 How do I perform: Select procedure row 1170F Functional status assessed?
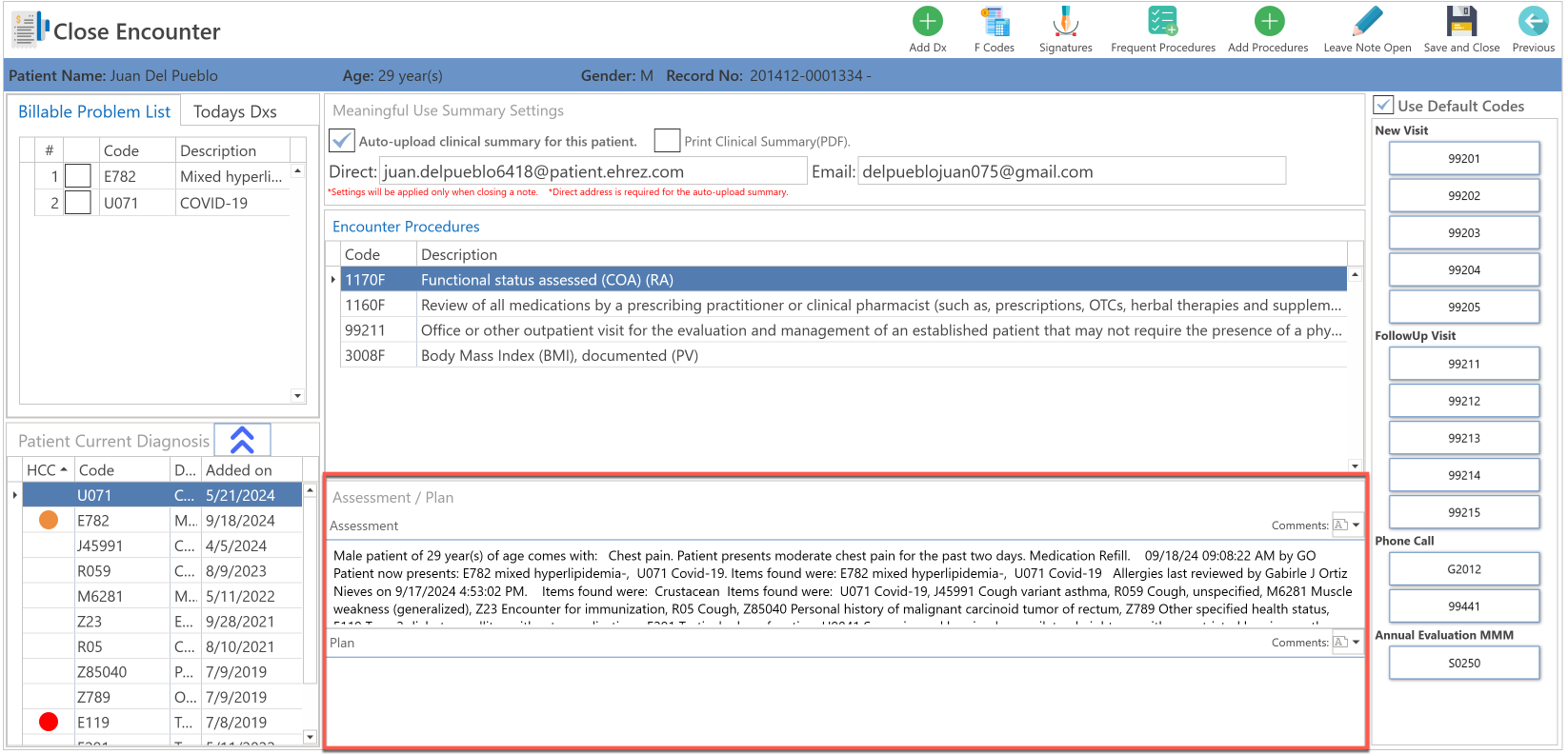coord(843,280)
